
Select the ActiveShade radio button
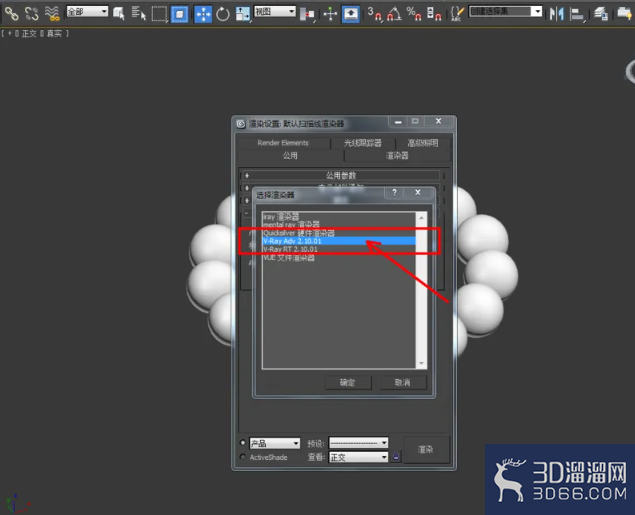[x=243, y=457]
